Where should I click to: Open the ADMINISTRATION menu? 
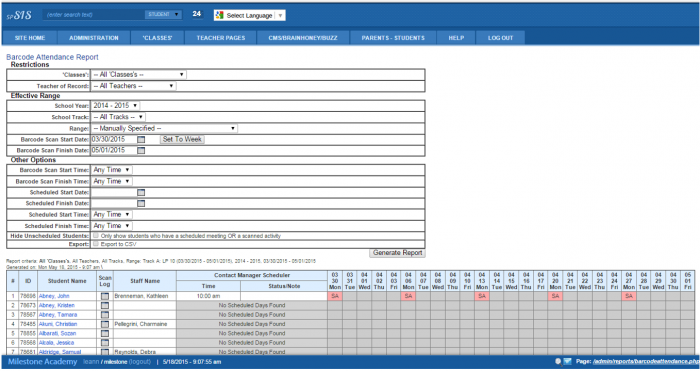point(94,38)
